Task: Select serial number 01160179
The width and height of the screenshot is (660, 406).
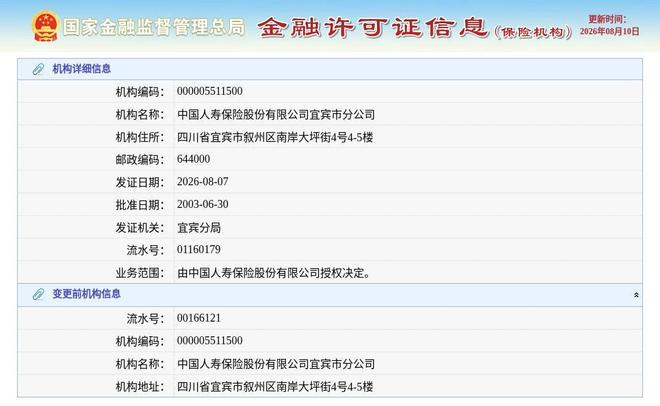Action: pos(199,249)
